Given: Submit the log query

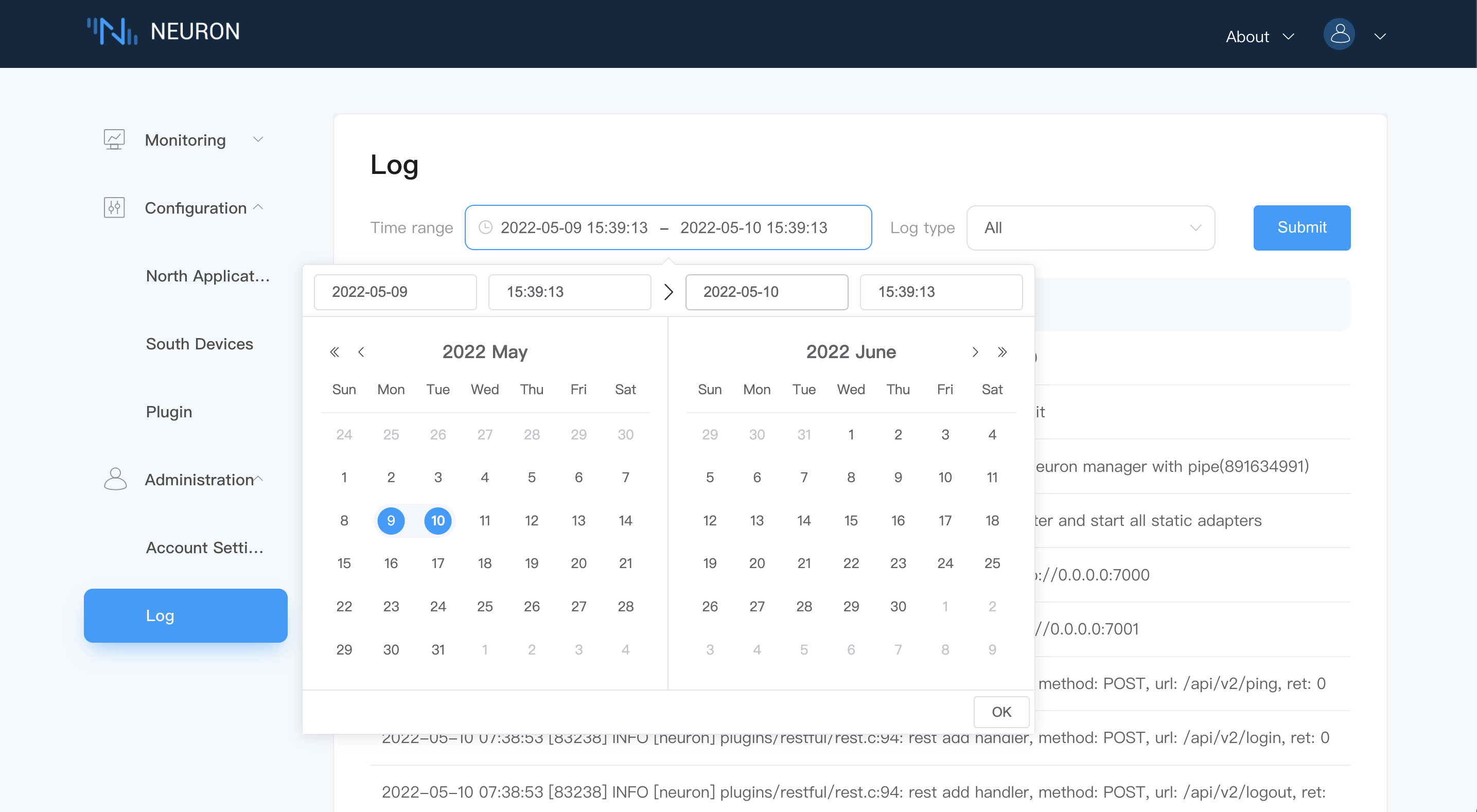Looking at the screenshot, I should (1301, 227).
